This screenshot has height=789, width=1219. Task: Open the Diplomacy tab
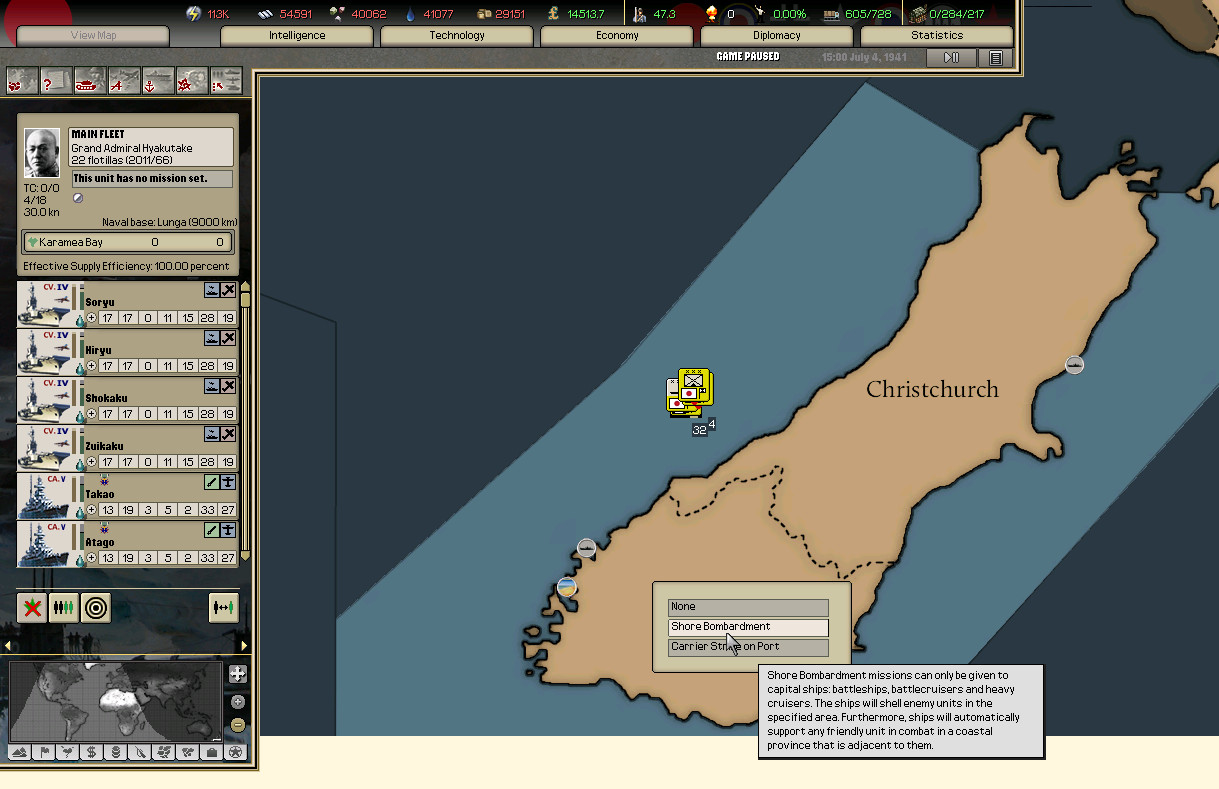click(777, 36)
